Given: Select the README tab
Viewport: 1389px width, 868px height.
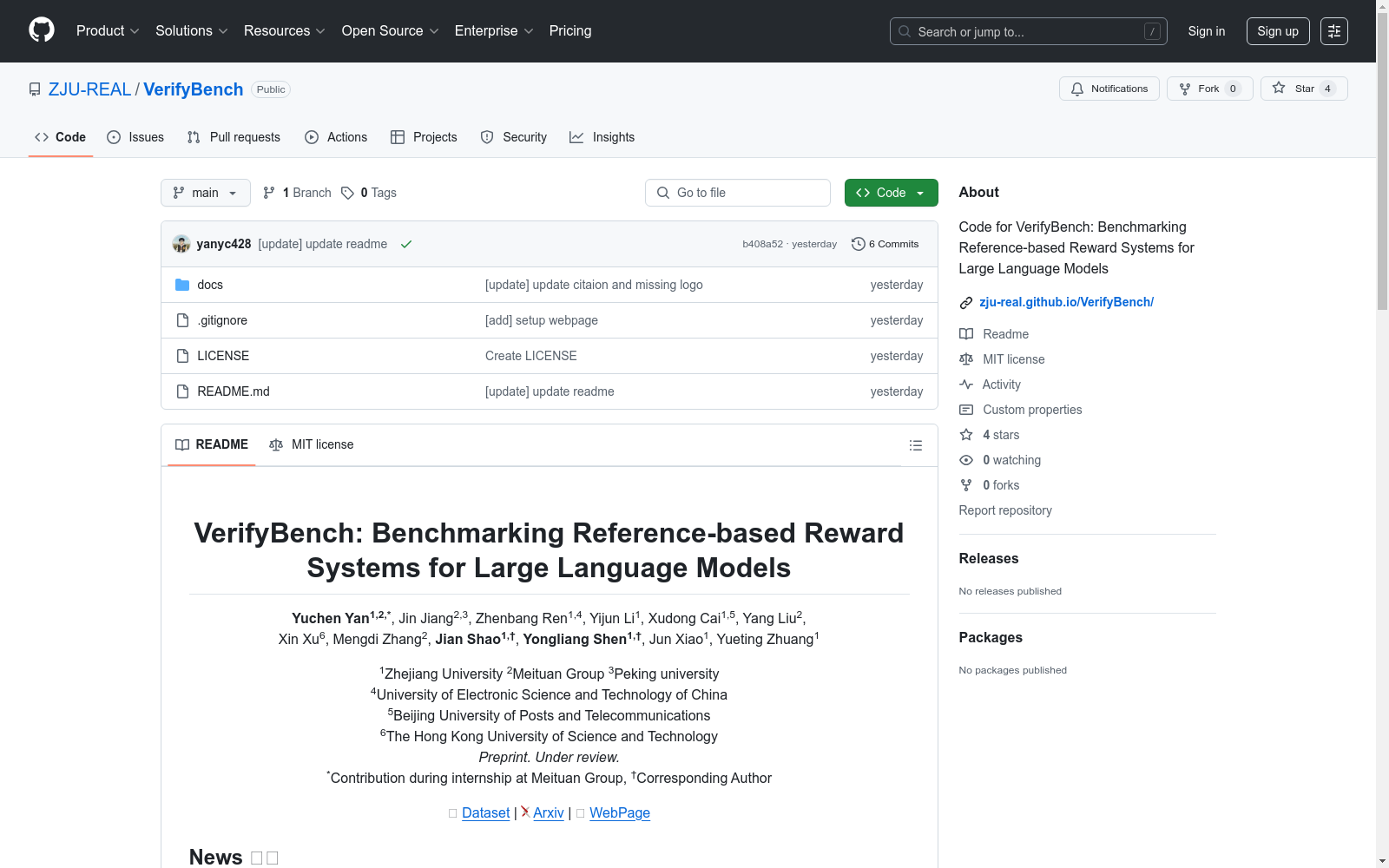Looking at the screenshot, I should click(x=212, y=444).
